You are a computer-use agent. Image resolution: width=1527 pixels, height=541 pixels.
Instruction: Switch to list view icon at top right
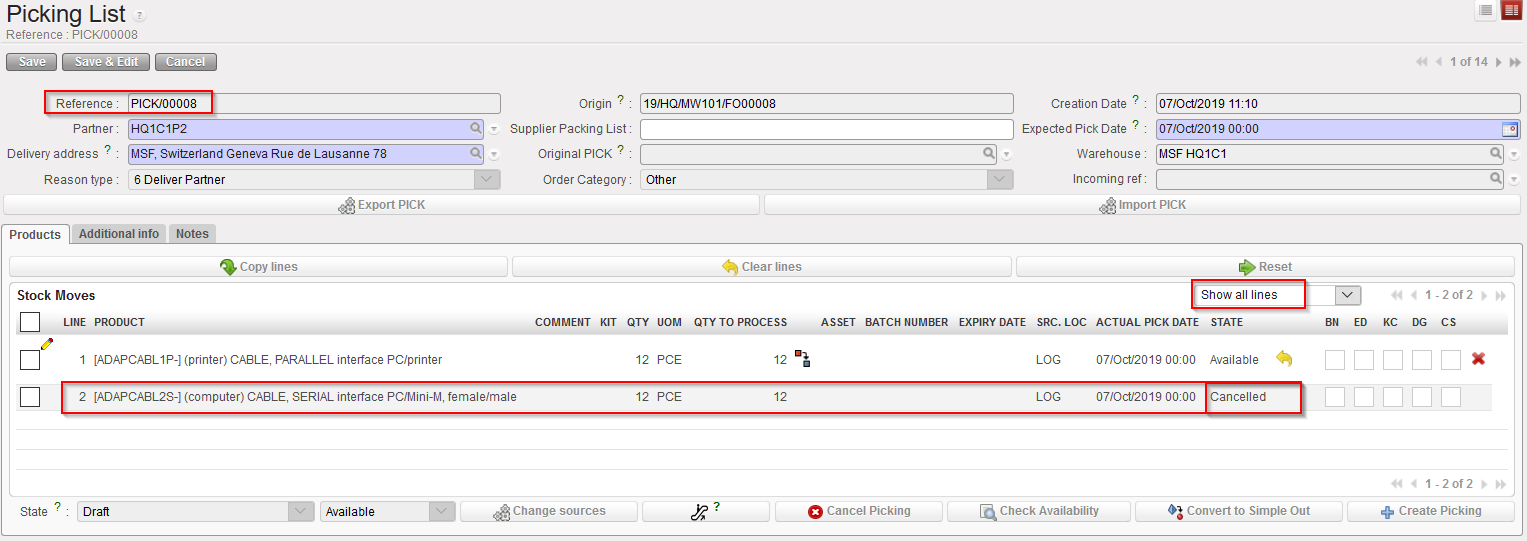(x=1486, y=10)
